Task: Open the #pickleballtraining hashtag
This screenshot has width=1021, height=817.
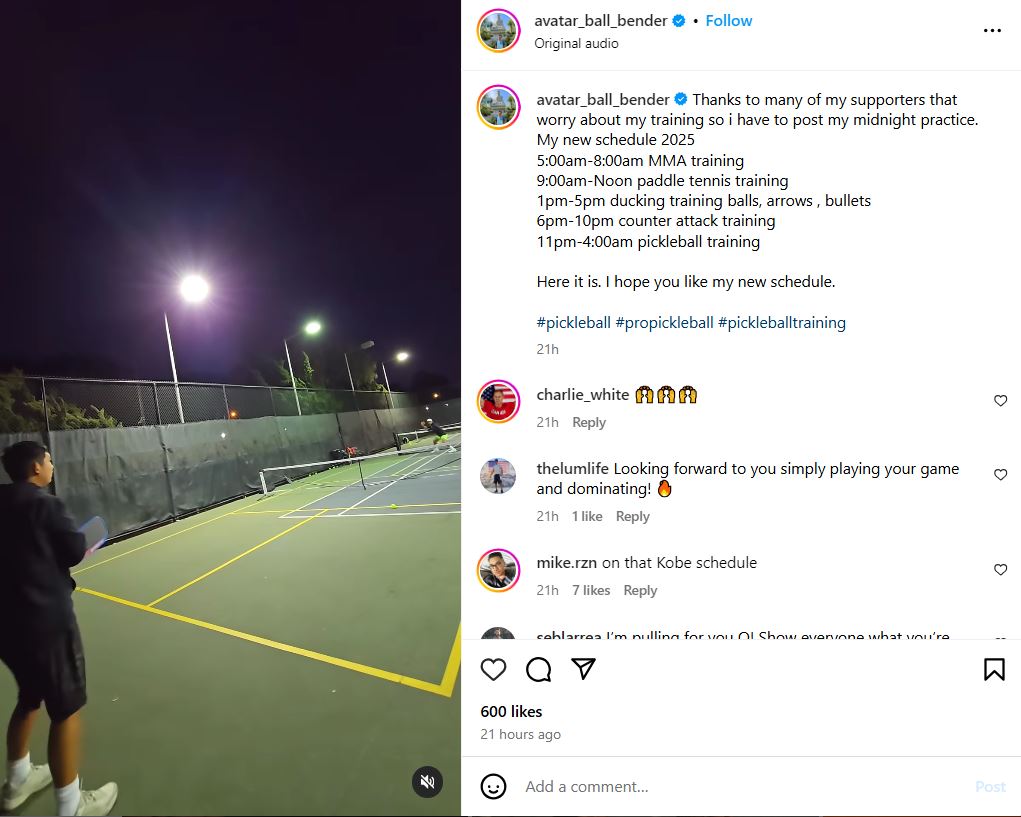Action: pos(781,323)
